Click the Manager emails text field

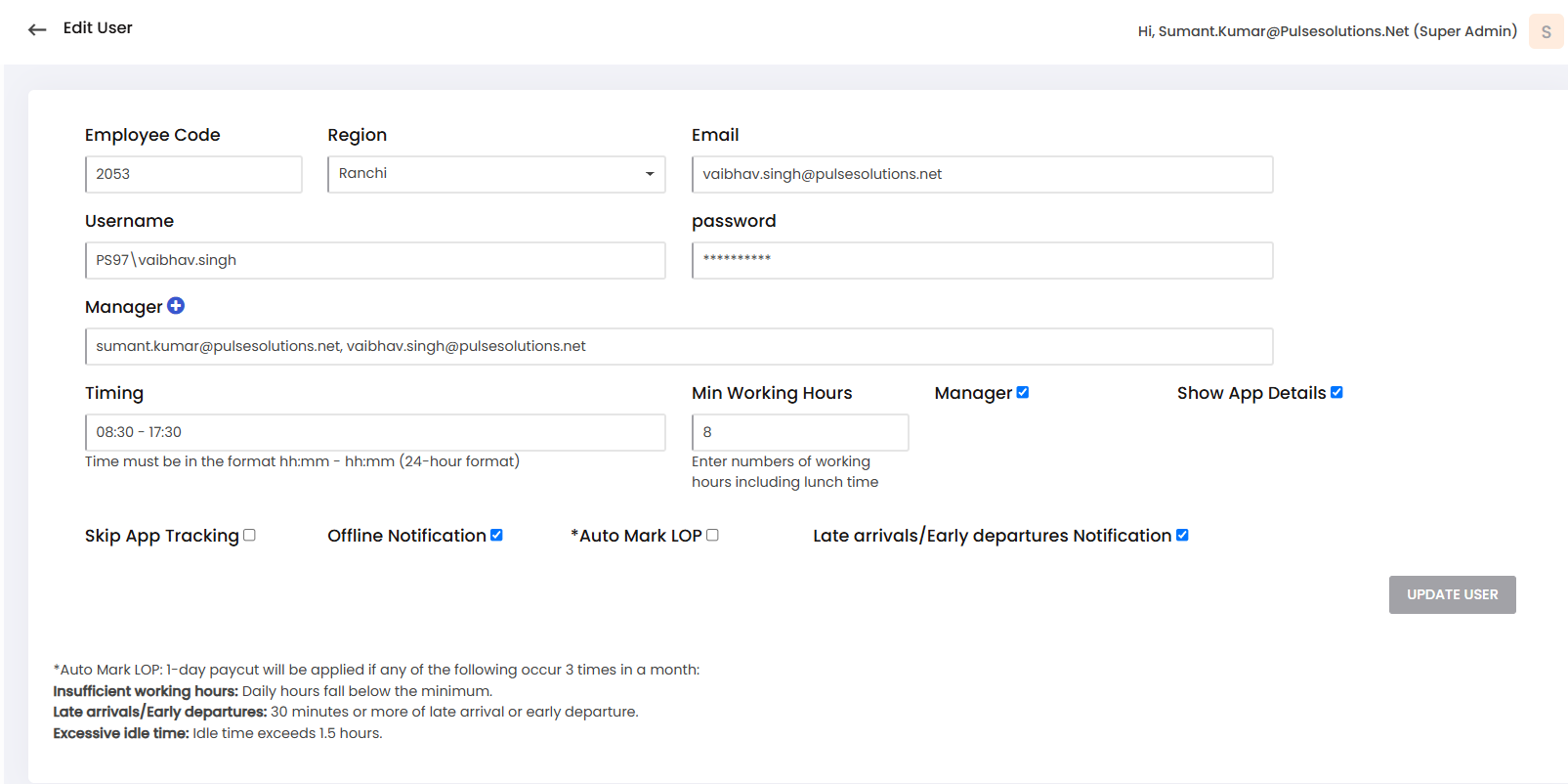pos(679,346)
